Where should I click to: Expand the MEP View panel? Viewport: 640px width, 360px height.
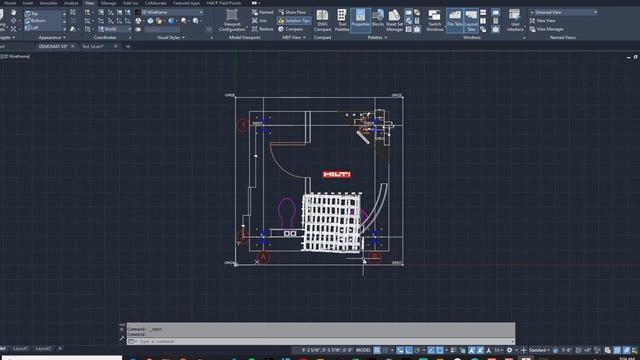pos(294,38)
